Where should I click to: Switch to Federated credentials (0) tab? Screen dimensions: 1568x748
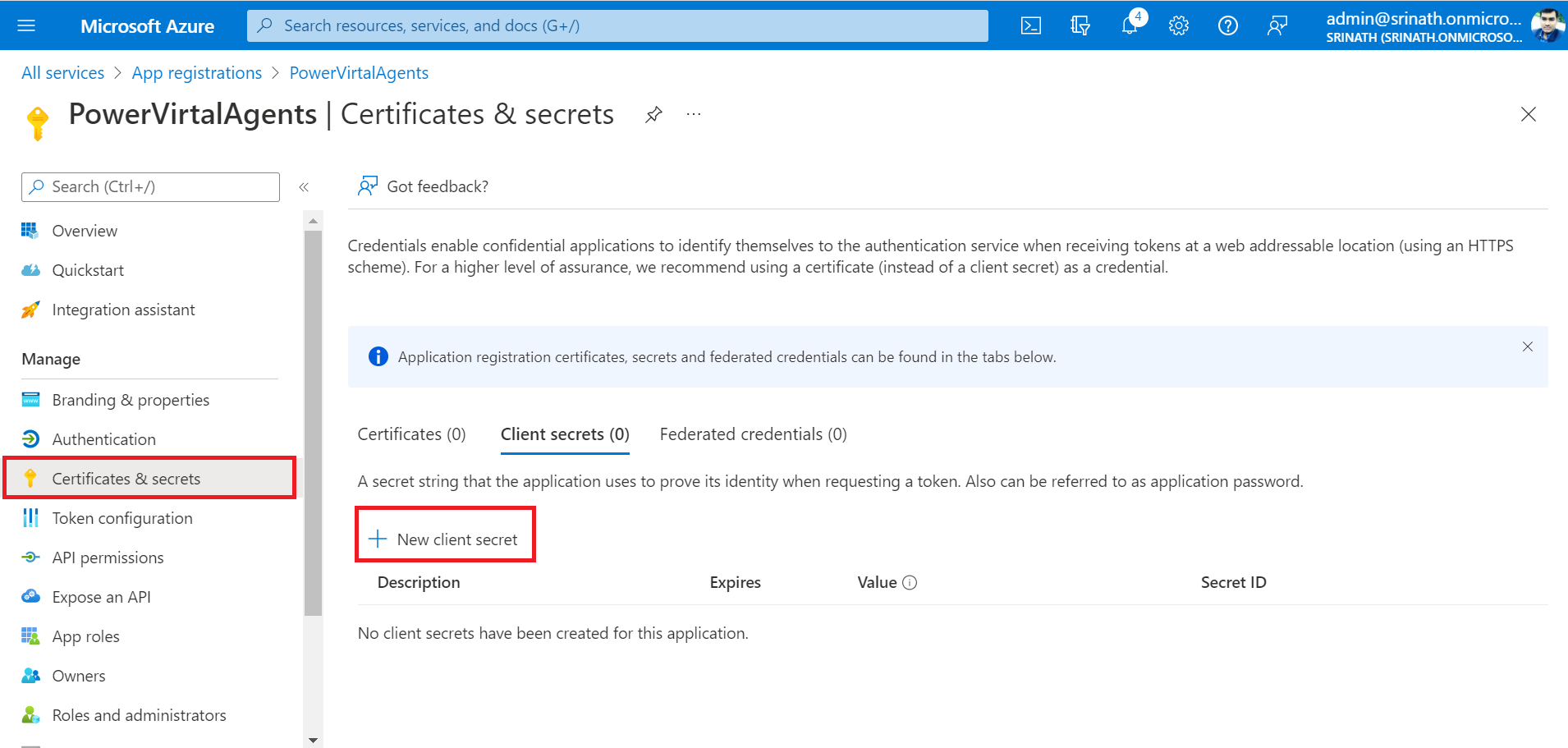coord(753,434)
